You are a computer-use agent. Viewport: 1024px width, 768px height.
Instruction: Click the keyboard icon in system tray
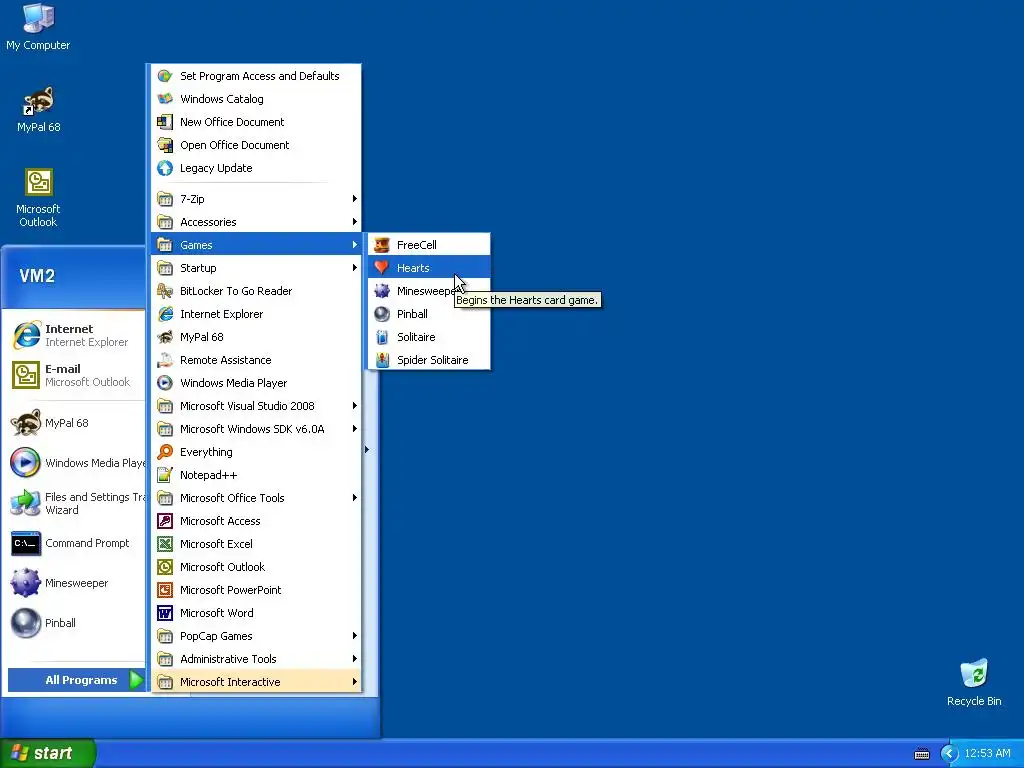click(921, 754)
